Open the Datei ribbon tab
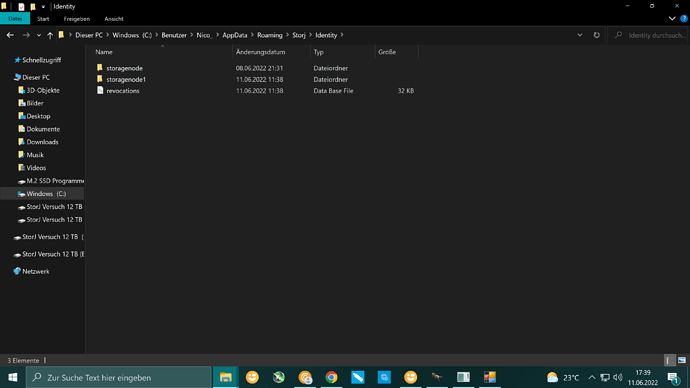 [x=15, y=18]
